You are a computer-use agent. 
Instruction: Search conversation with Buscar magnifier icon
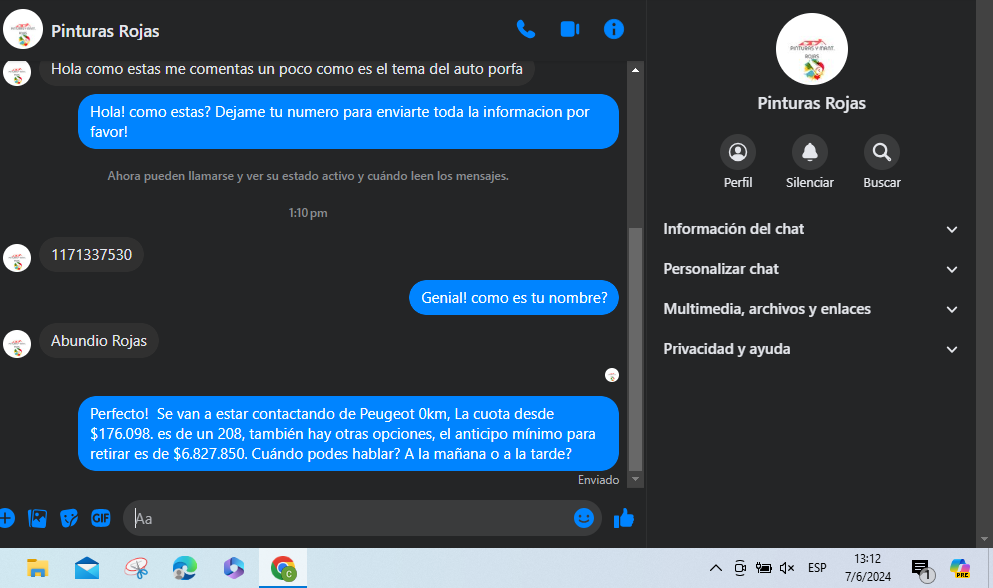pyautogui.click(x=882, y=152)
